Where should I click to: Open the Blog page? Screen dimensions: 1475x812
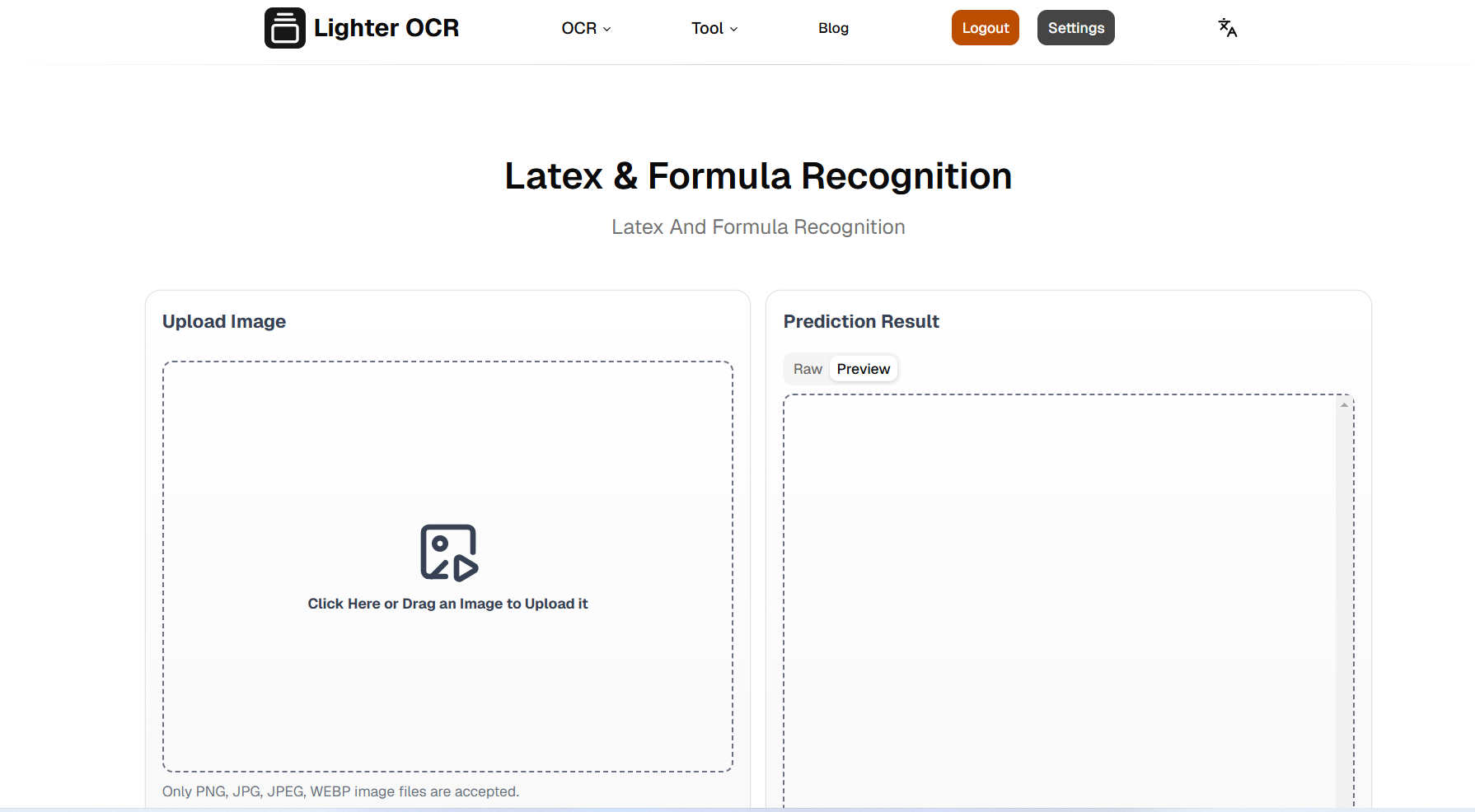[833, 27]
